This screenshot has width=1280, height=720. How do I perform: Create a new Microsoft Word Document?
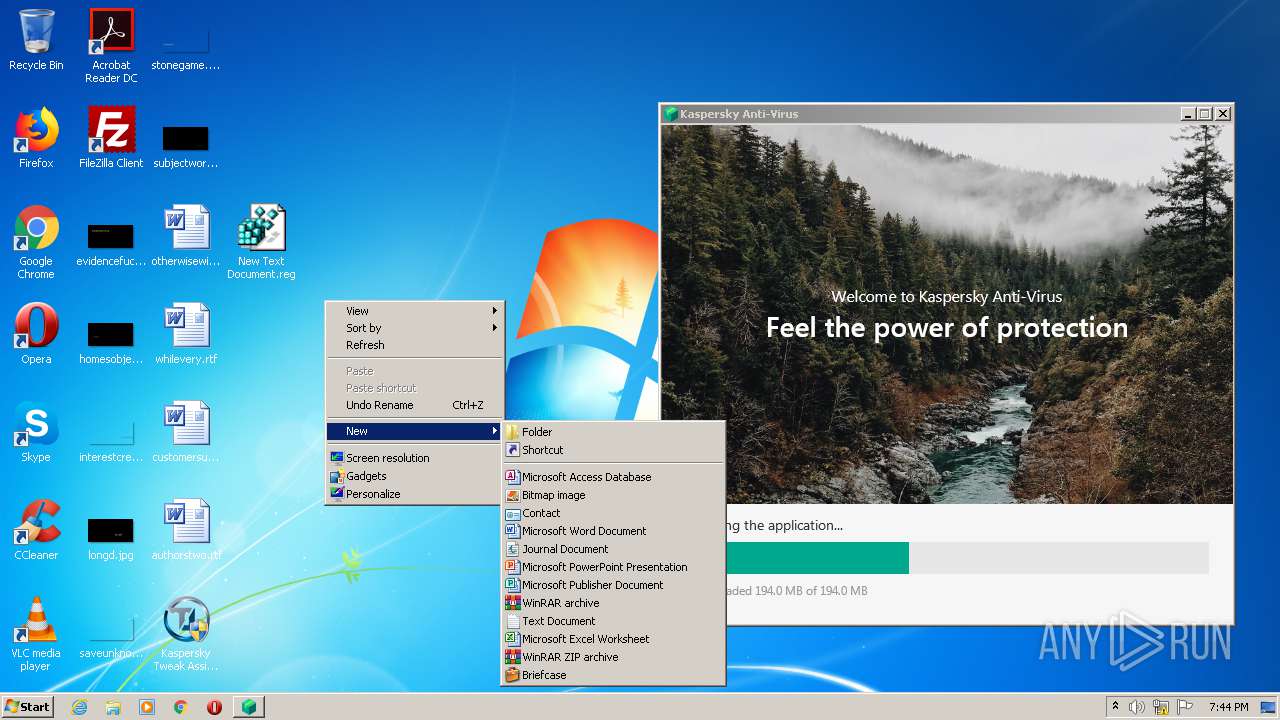point(613,531)
